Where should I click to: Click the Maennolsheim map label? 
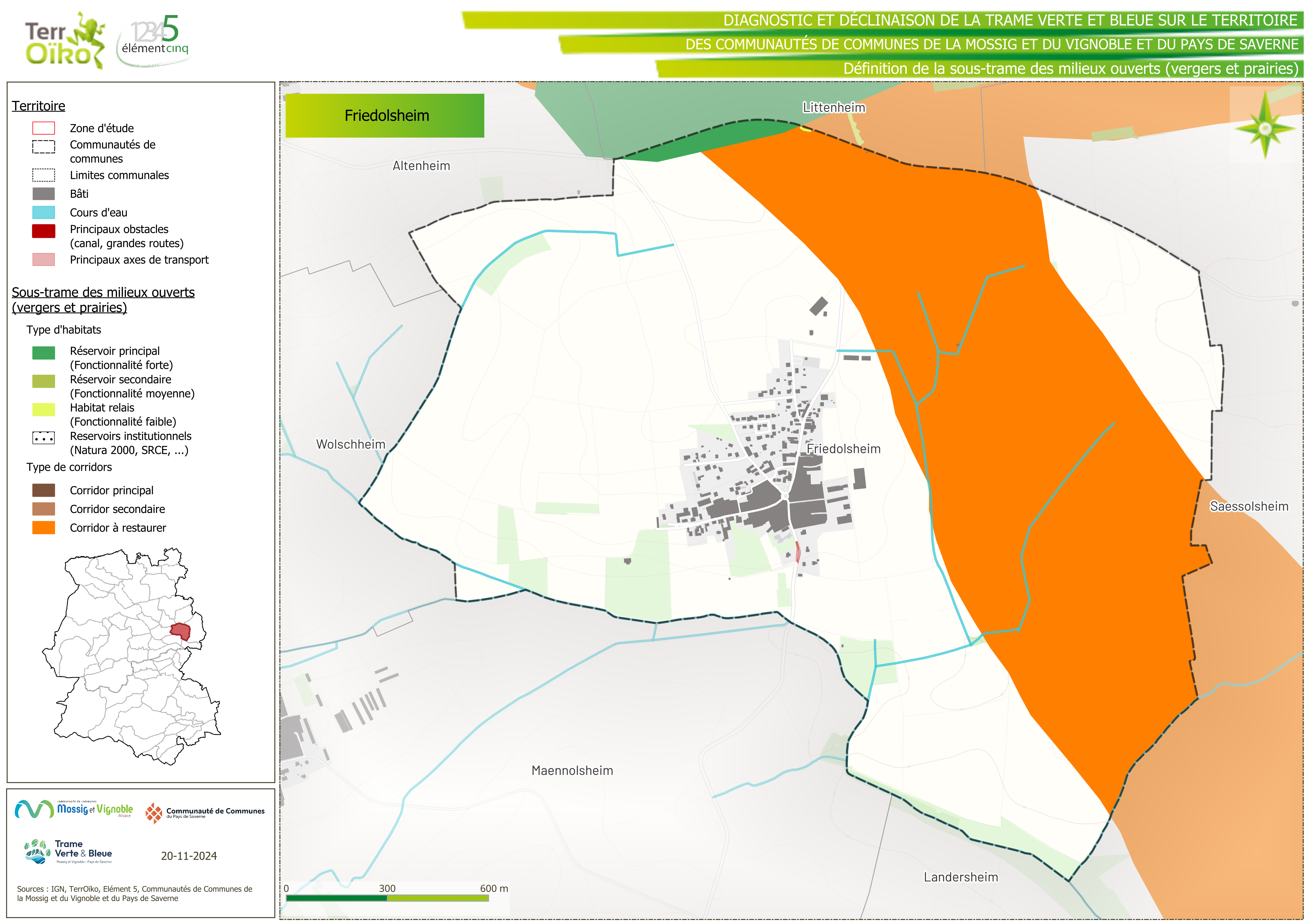coord(572,770)
